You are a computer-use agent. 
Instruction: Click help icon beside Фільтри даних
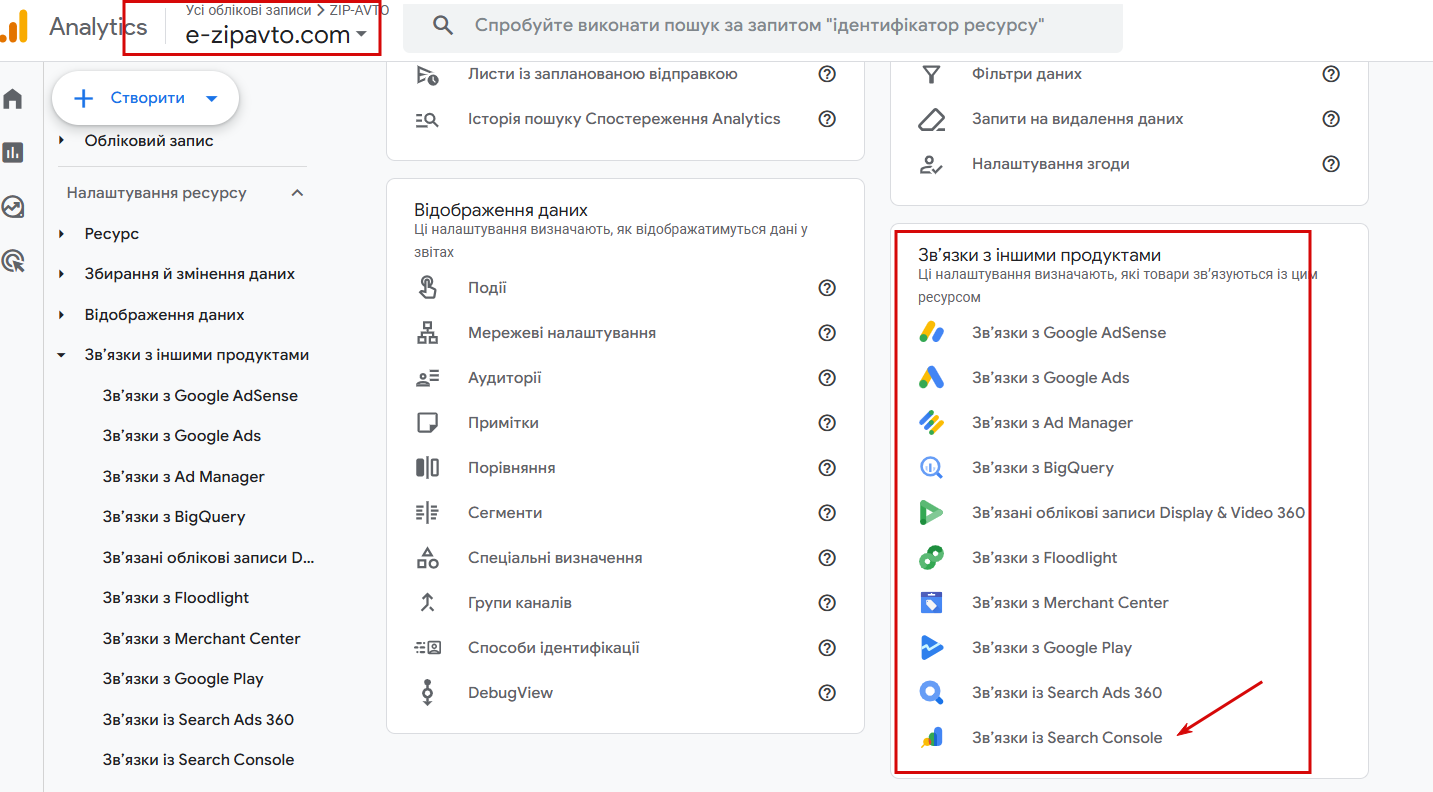[x=1331, y=74]
